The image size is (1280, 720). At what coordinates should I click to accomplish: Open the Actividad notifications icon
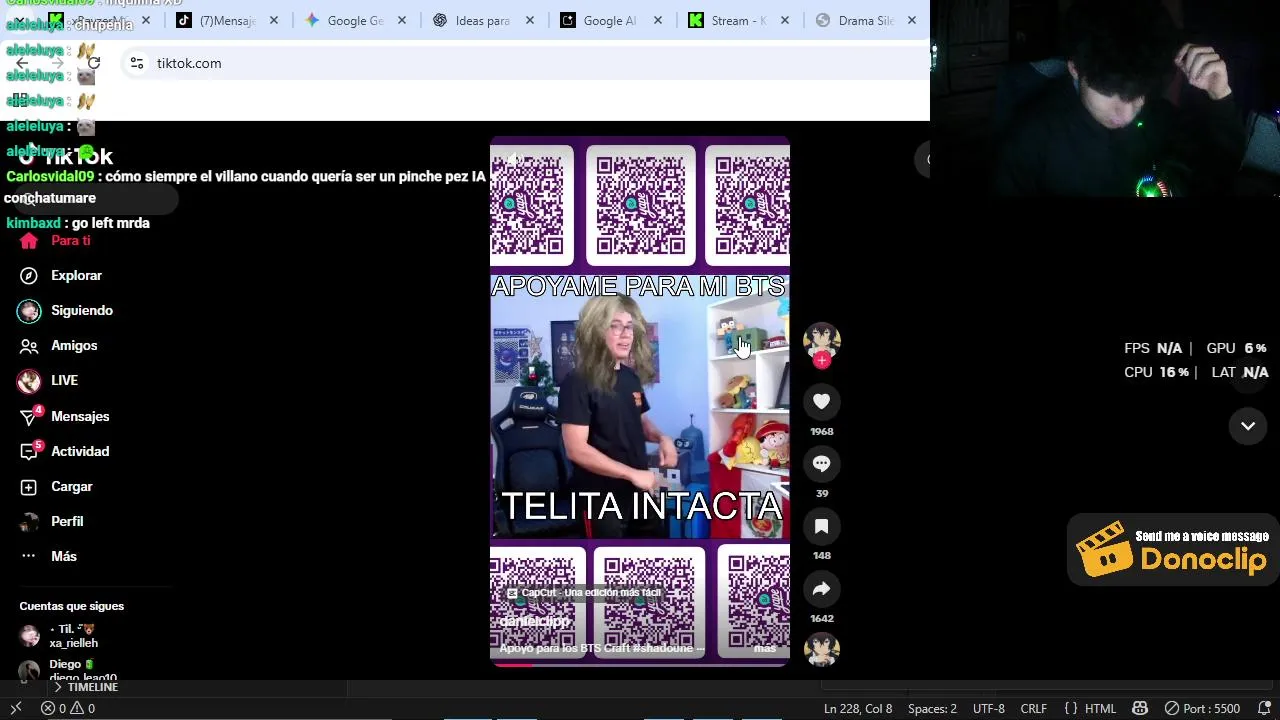(29, 451)
